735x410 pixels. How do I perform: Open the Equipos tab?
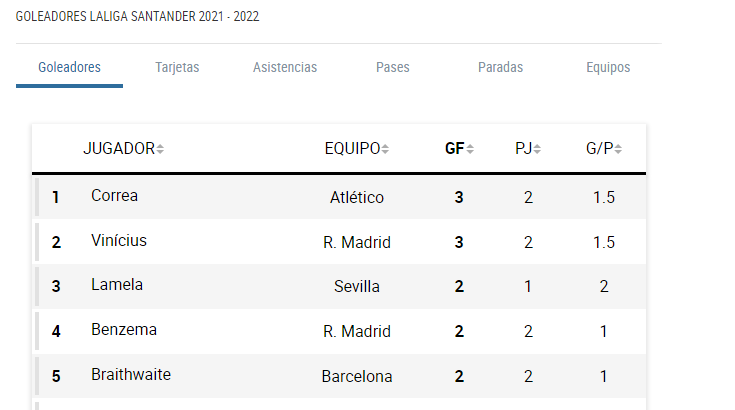tap(608, 67)
